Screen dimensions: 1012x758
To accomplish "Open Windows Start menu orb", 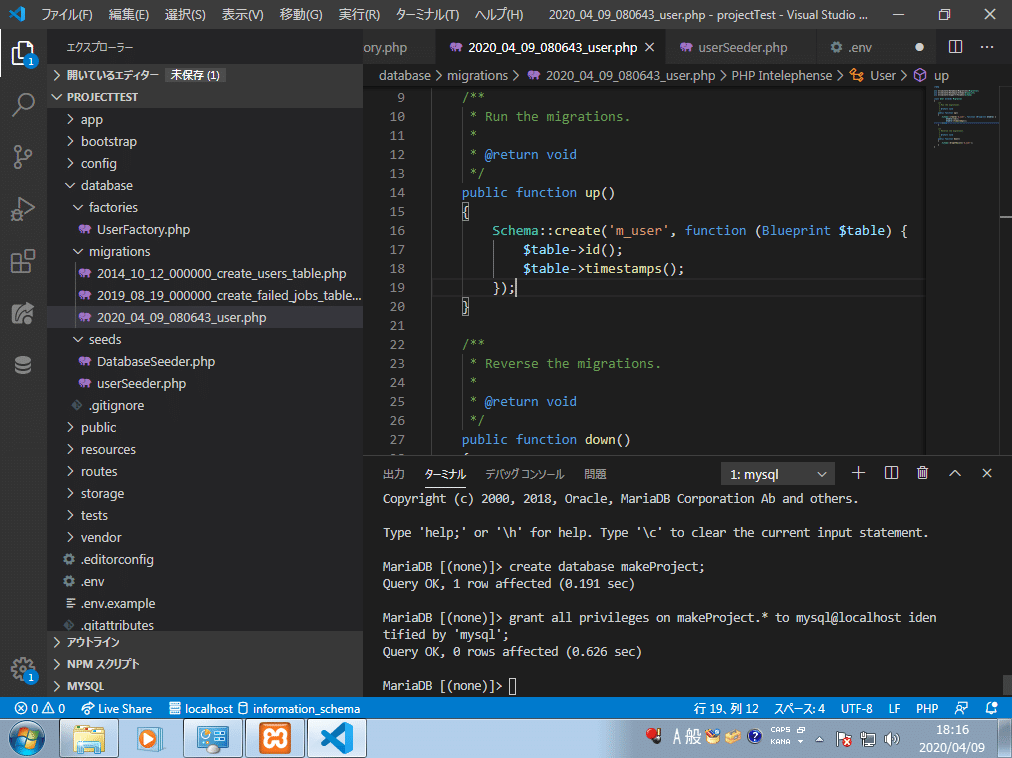I will (x=26, y=738).
